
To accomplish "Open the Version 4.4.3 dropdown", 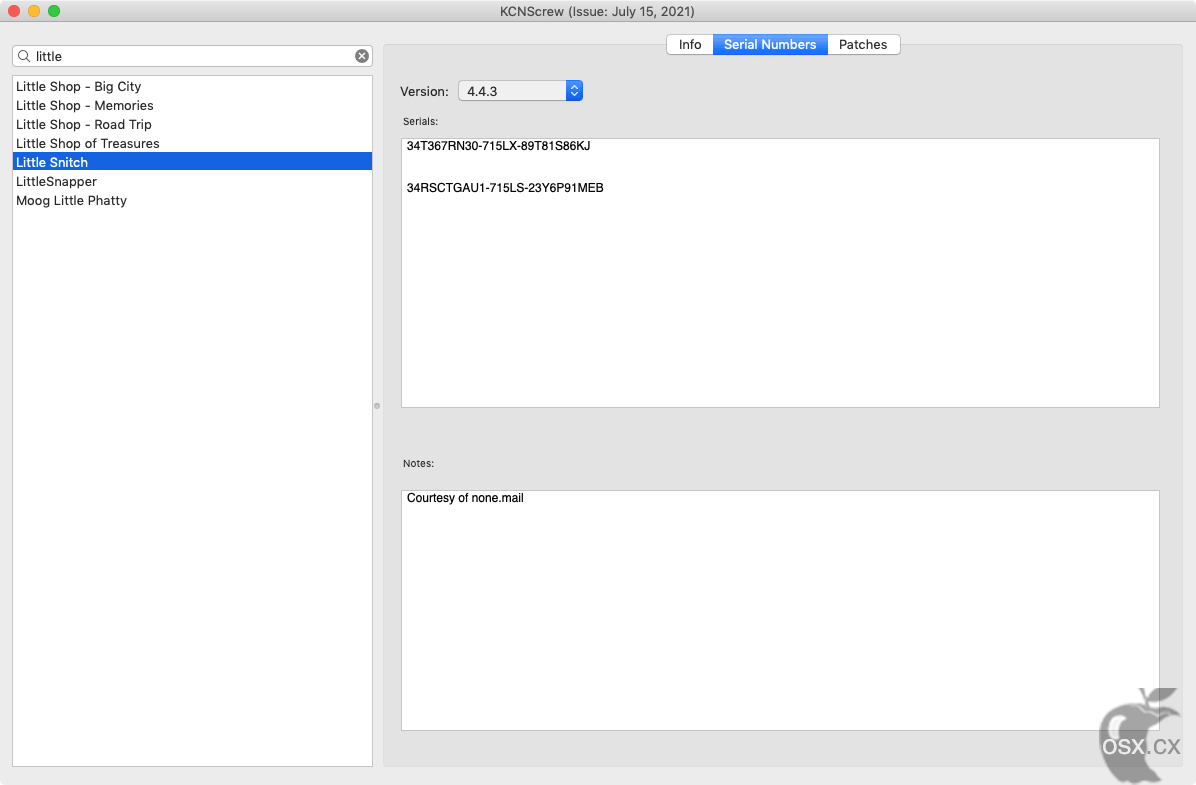I will [520, 91].
